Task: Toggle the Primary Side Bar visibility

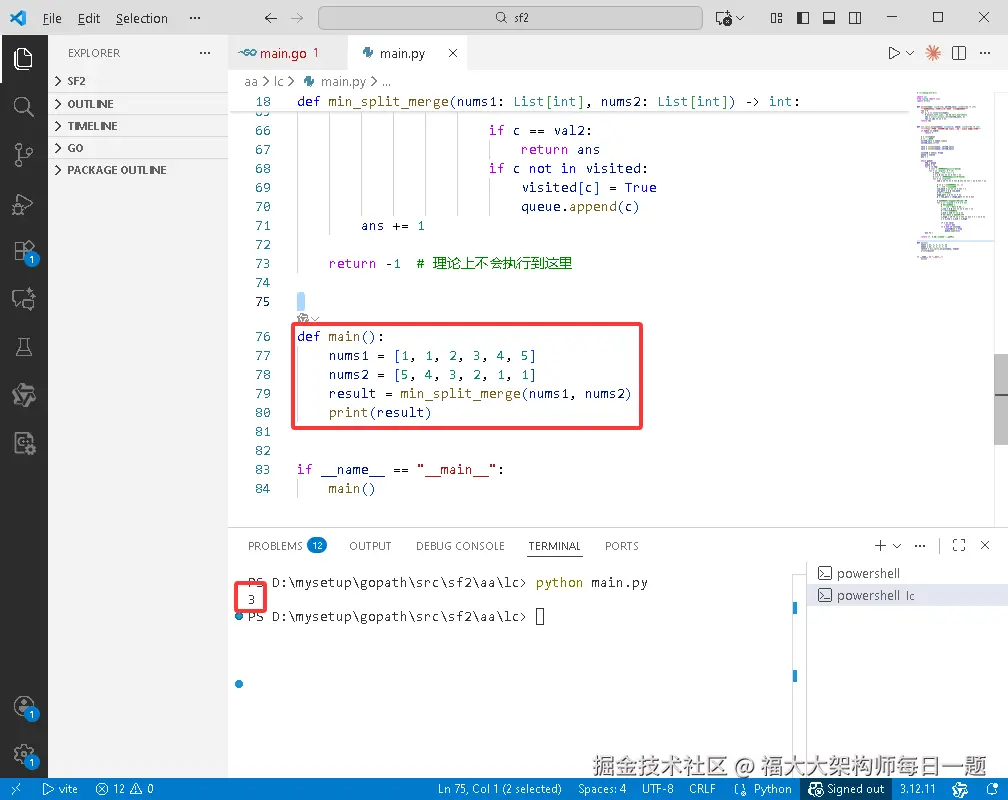Action: [803, 18]
